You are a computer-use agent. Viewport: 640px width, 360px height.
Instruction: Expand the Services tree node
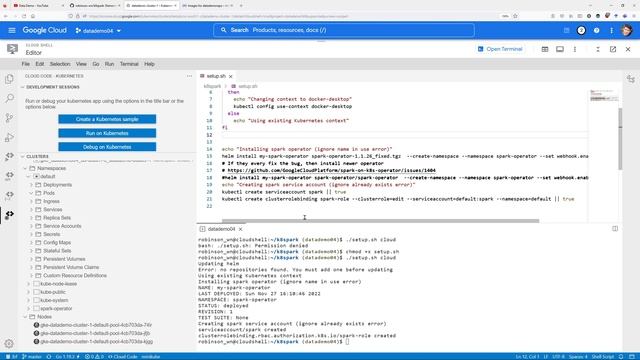coord(31,209)
